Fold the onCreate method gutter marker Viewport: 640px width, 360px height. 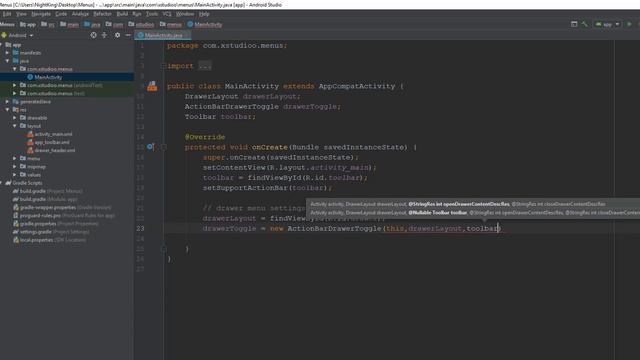(164, 147)
